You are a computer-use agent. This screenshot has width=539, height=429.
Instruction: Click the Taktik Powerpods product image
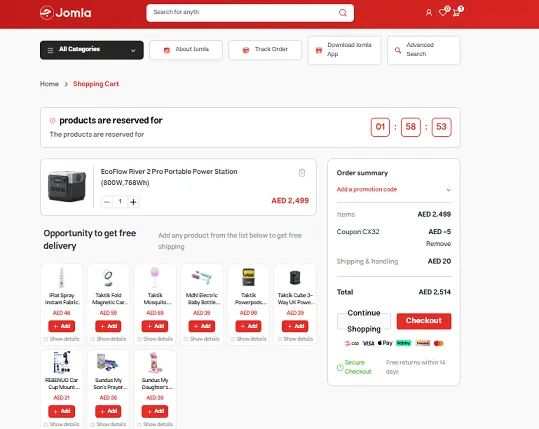pos(249,277)
